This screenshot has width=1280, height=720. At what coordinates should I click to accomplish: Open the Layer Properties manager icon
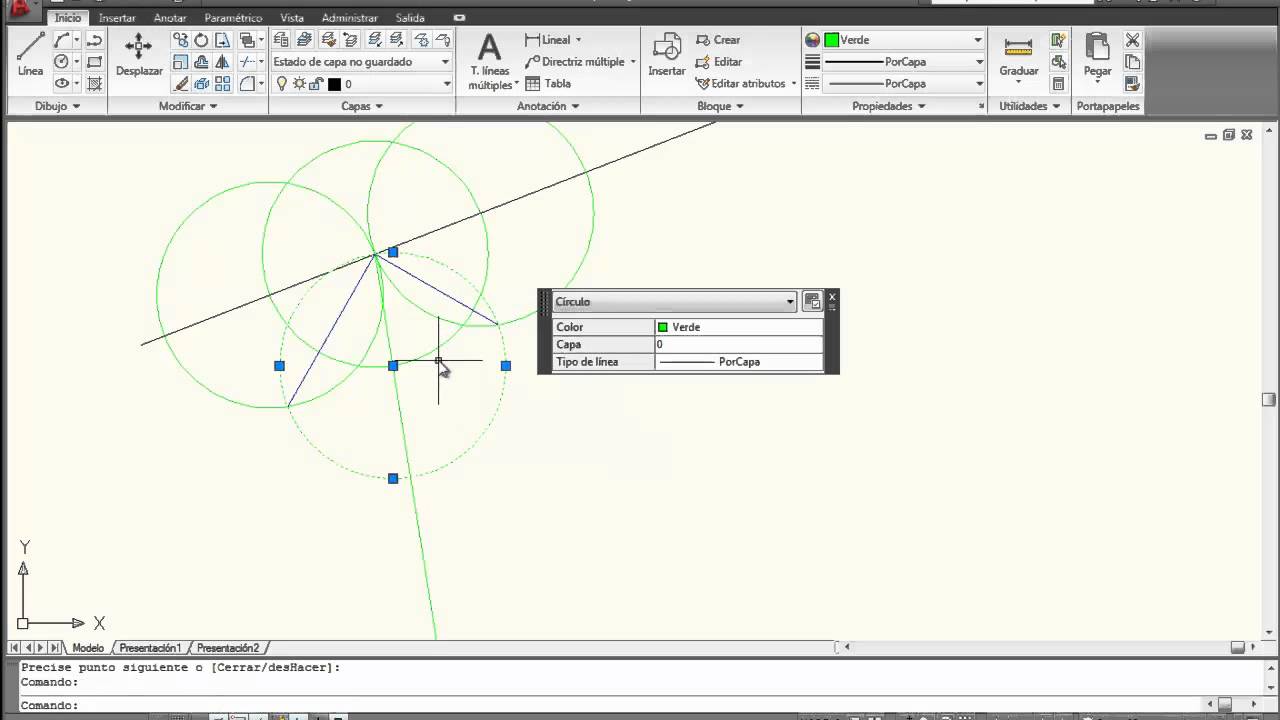(x=281, y=40)
